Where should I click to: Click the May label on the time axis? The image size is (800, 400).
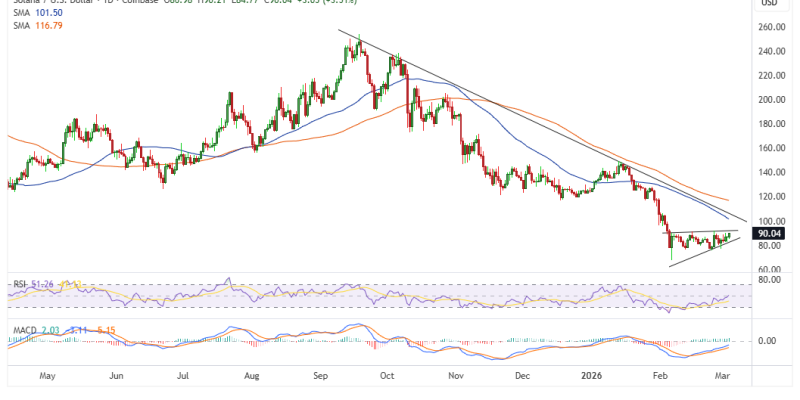pos(47,378)
